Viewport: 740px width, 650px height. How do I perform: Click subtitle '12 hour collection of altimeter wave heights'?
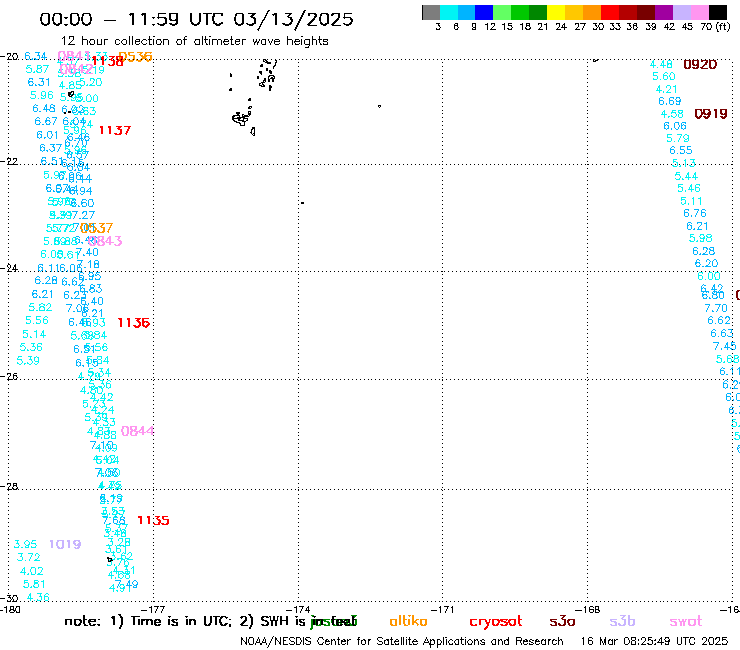pos(194,41)
